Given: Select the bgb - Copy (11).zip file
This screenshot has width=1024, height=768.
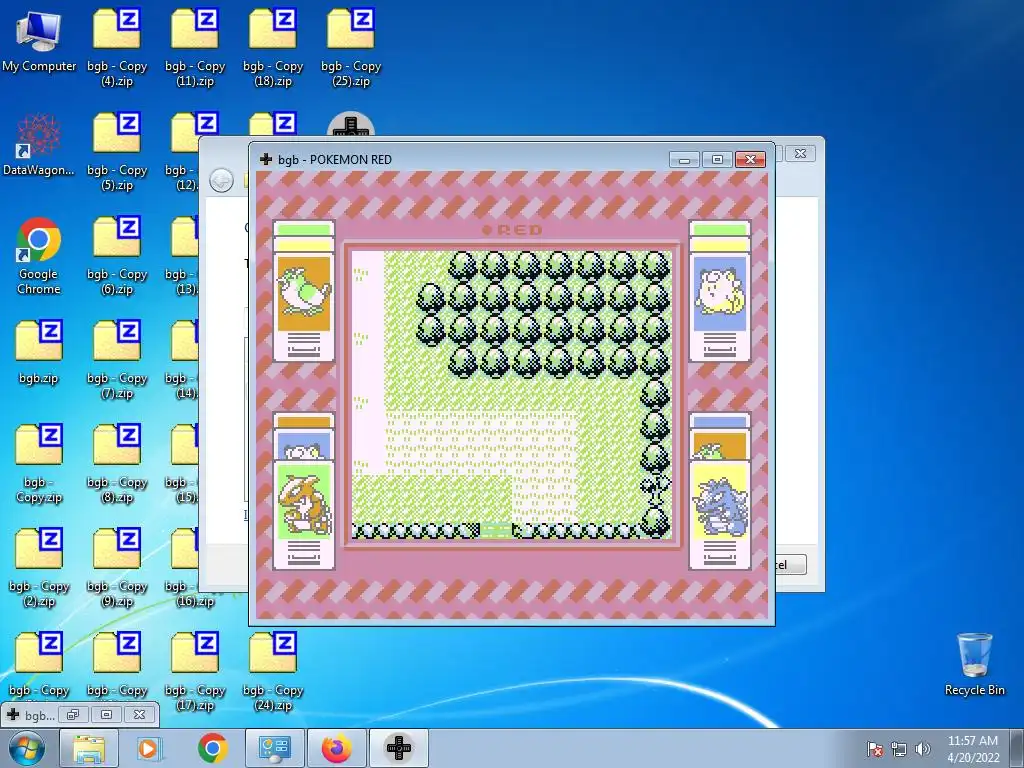Looking at the screenshot, I should [195, 47].
